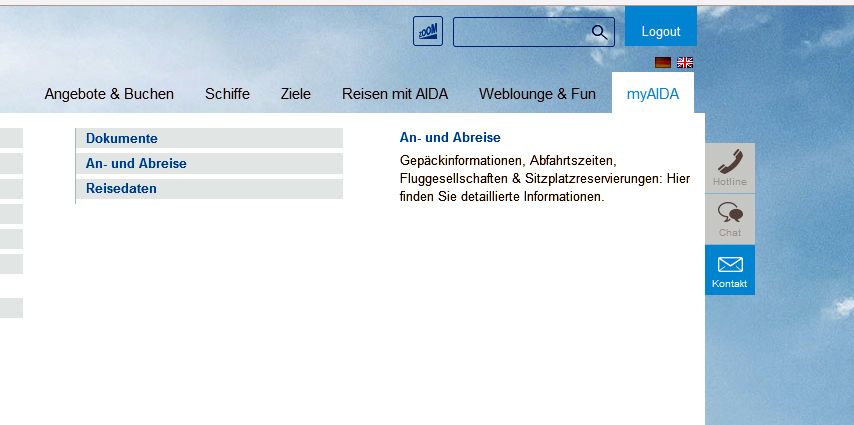Image resolution: width=854 pixels, height=425 pixels.
Task: Click the magnifying glass search icon
Action: point(599,32)
